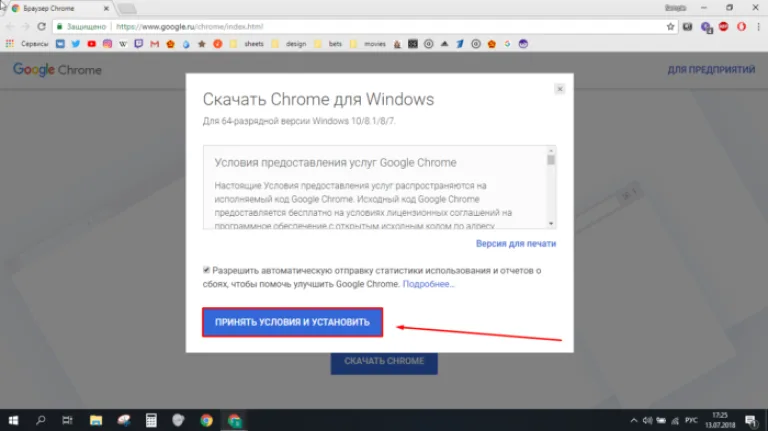Open Task View on the taskbar
Viewport: 768px width, 431px height.
point(67,420)
